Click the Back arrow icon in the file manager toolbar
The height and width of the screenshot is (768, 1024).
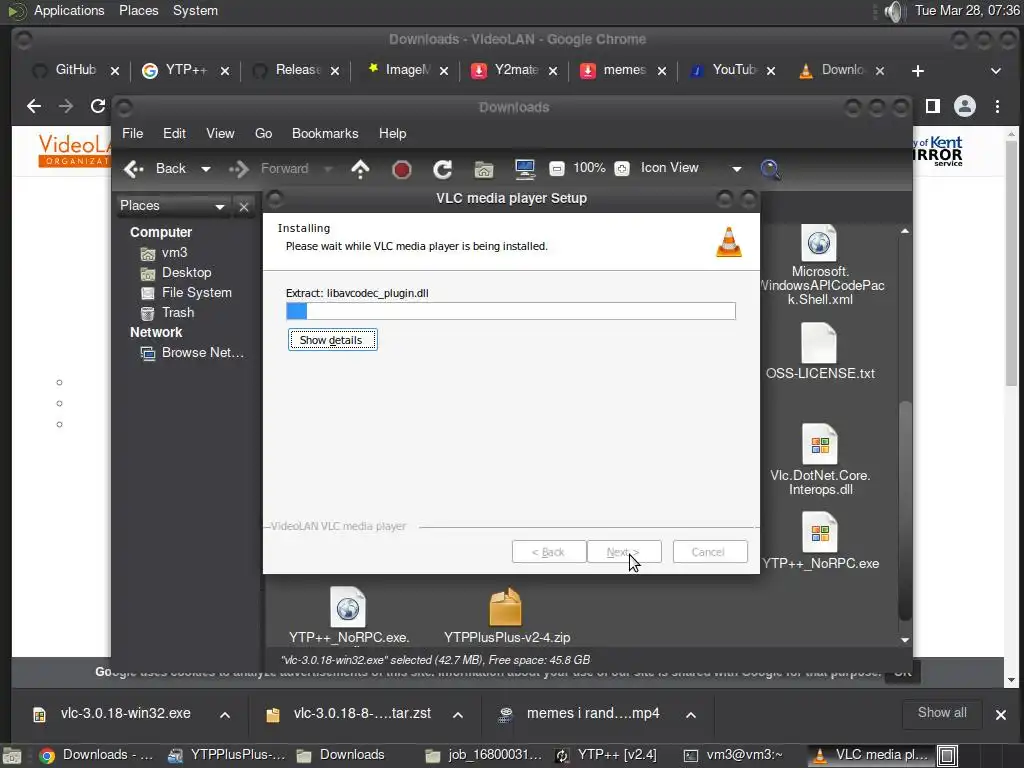tap(134, 169)
